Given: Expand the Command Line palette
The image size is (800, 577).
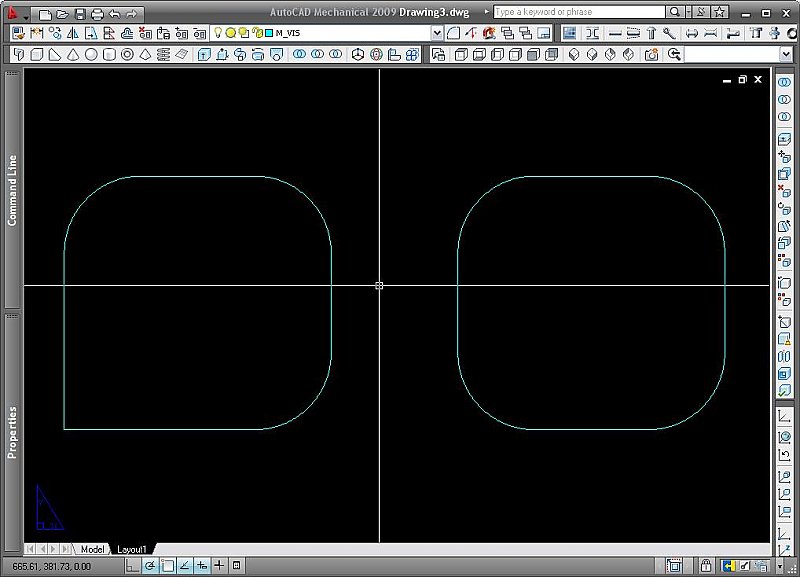Looking at the screenshot, I should tap(12, 190).
